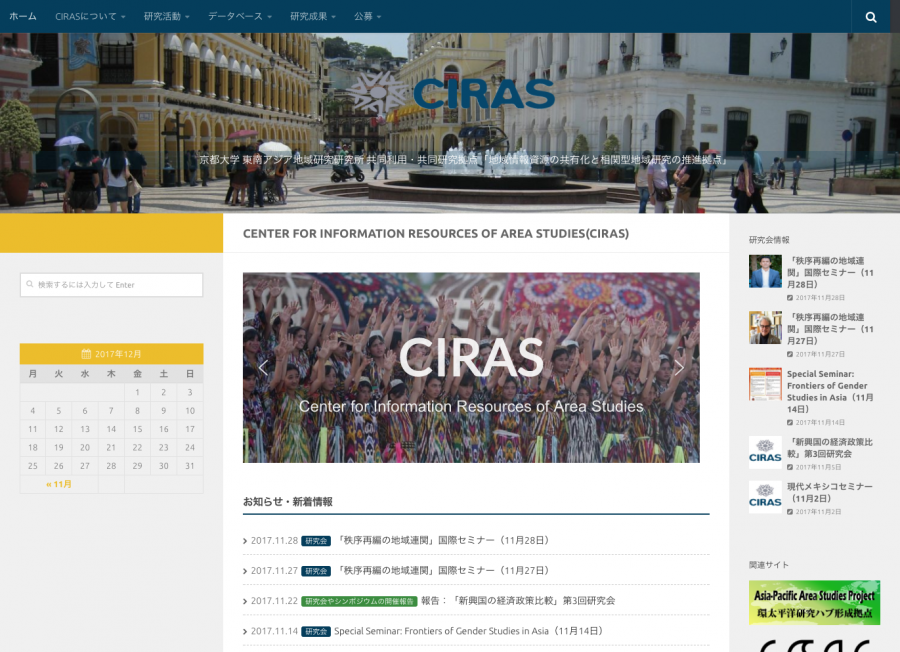Viewport: 900px width, 652px height.
Task: Focus the sidebar search input field
Action: click(111, 285)
